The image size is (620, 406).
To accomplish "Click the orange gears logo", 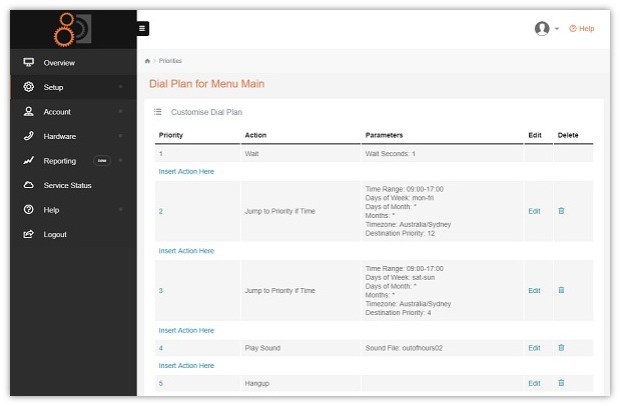I will 72,27.
